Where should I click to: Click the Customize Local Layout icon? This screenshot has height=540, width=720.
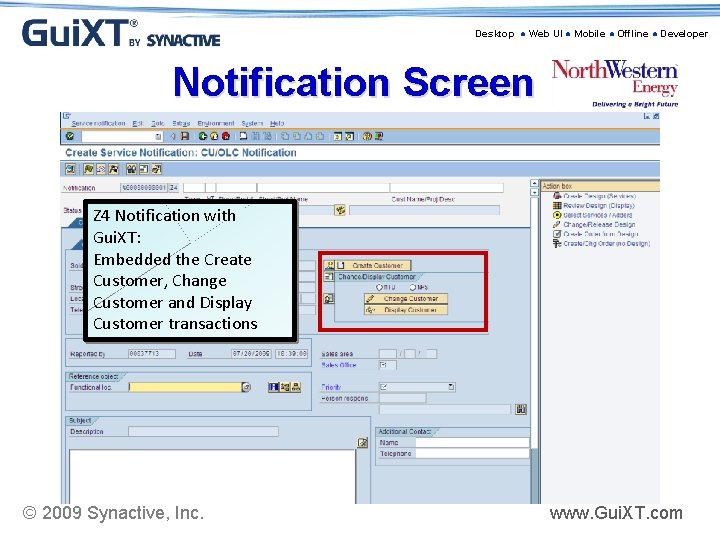point(378,136)
